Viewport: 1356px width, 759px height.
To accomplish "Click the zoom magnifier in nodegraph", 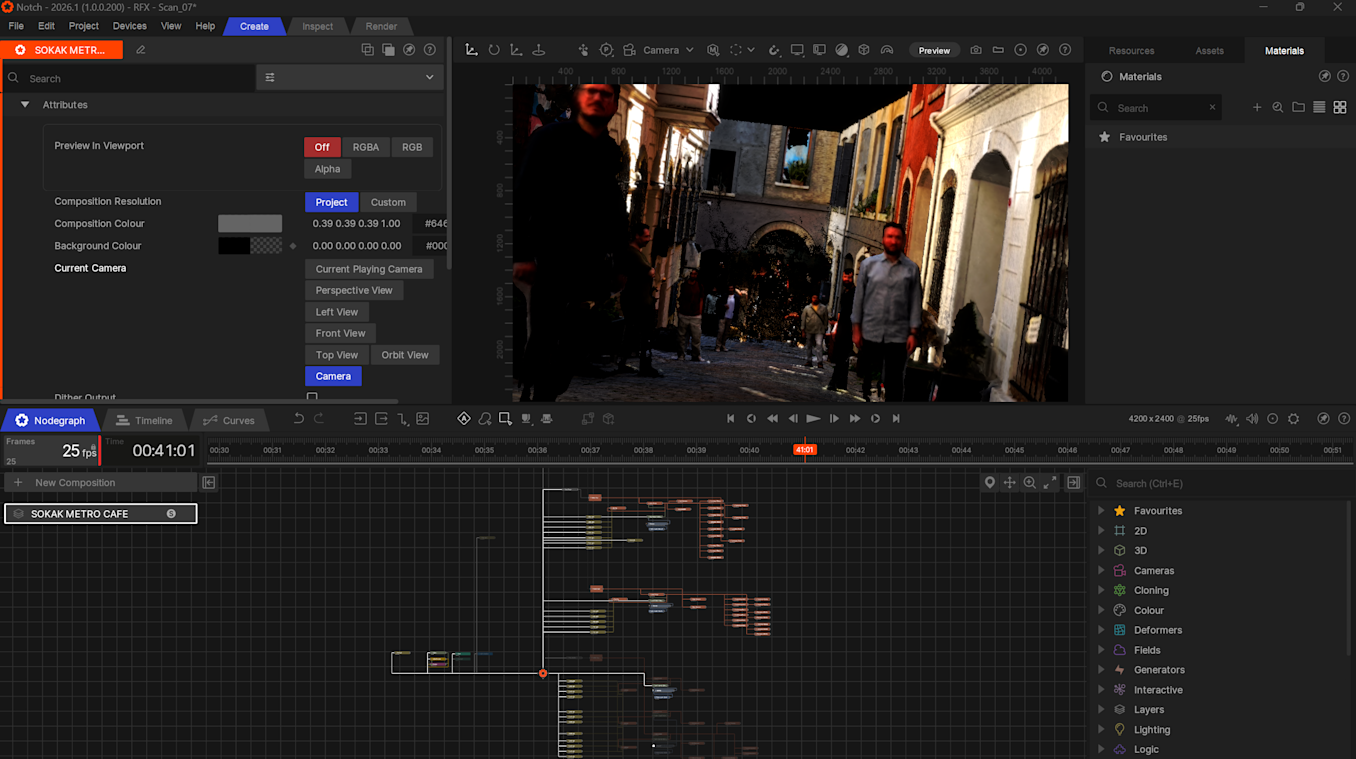I will [x=1029, y=483].
